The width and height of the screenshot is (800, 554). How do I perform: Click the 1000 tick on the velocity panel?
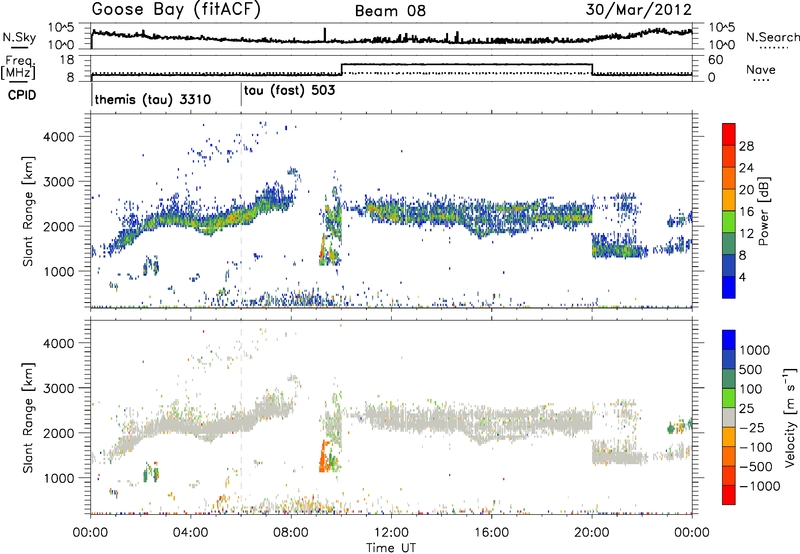(58, 478)
